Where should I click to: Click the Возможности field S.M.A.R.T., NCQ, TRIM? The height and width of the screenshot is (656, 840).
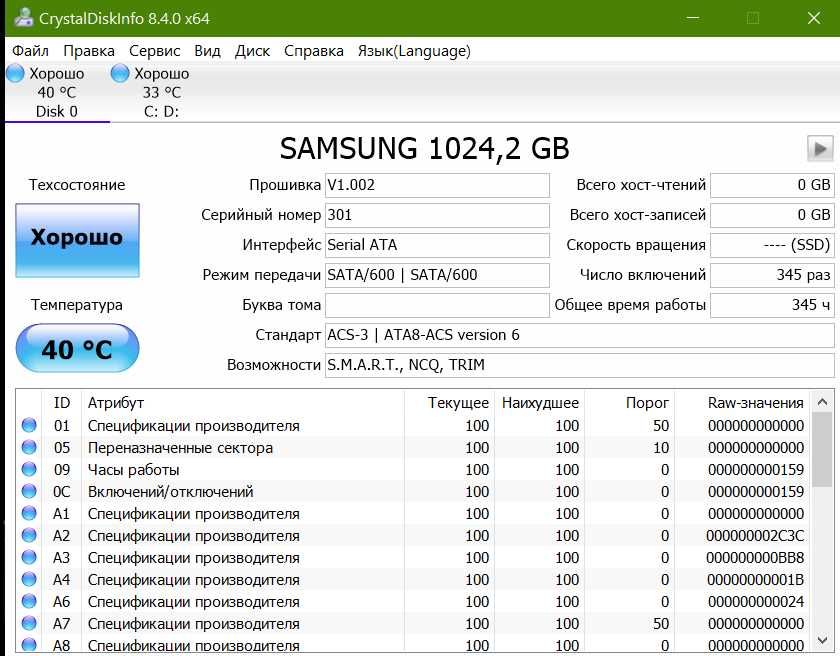coord(580,365)
